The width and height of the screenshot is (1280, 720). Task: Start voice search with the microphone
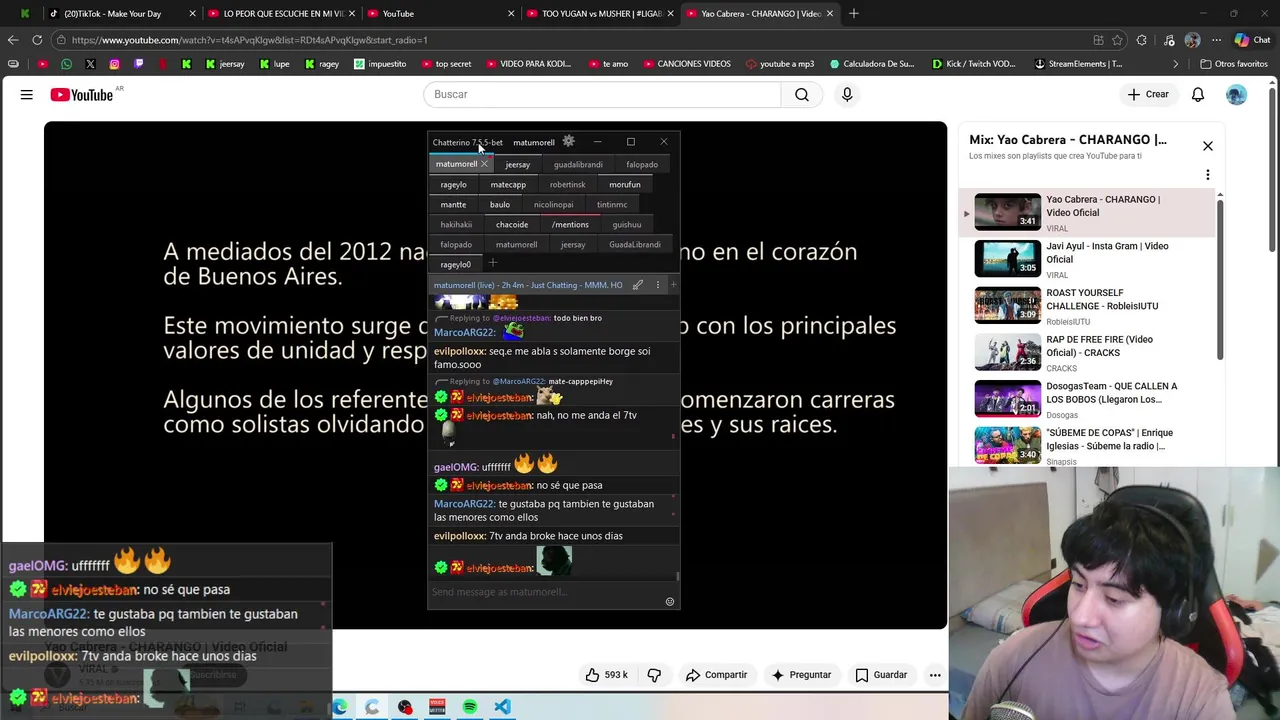pos(847,94)
